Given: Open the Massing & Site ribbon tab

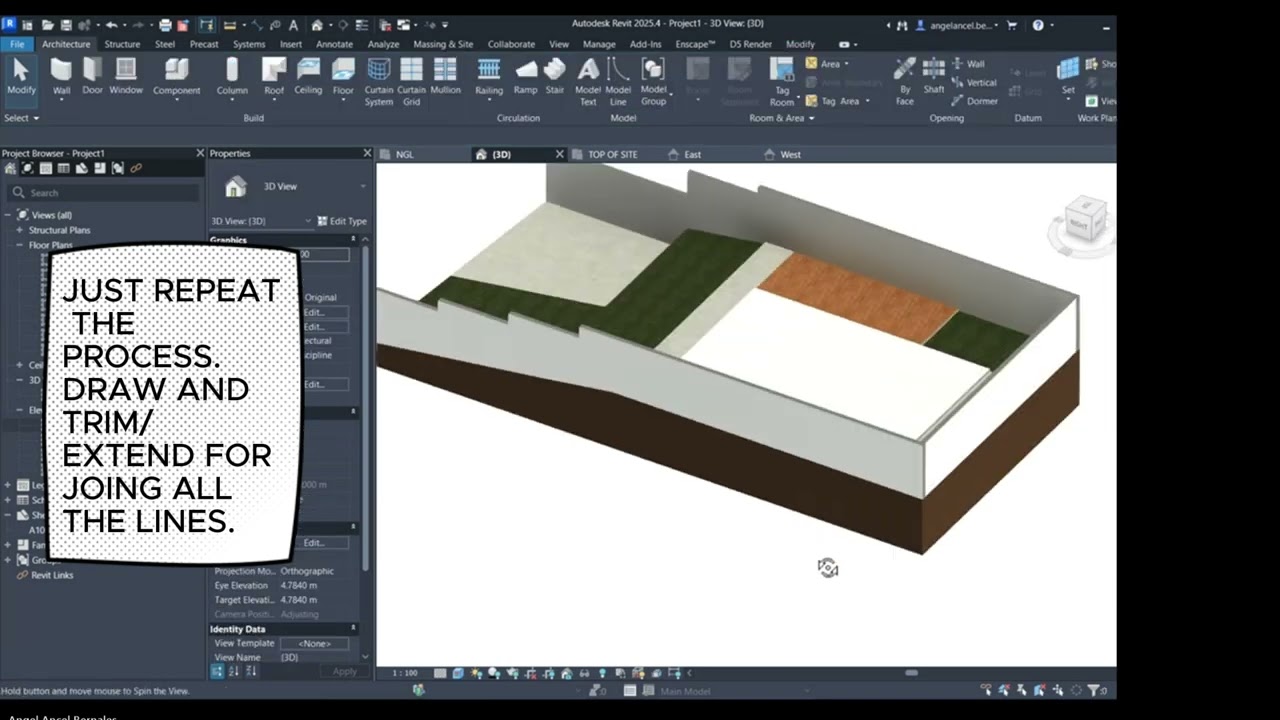Looking at the screenshot, I should [443, 44].
